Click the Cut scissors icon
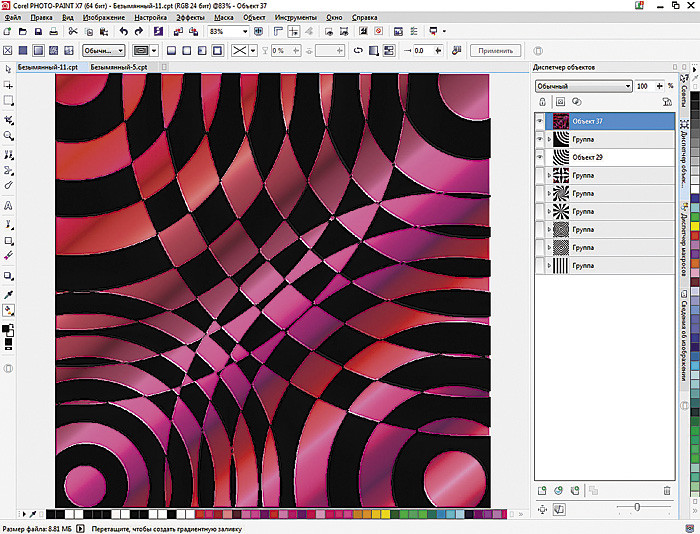The image size is (700, 534). coord(73,32)
